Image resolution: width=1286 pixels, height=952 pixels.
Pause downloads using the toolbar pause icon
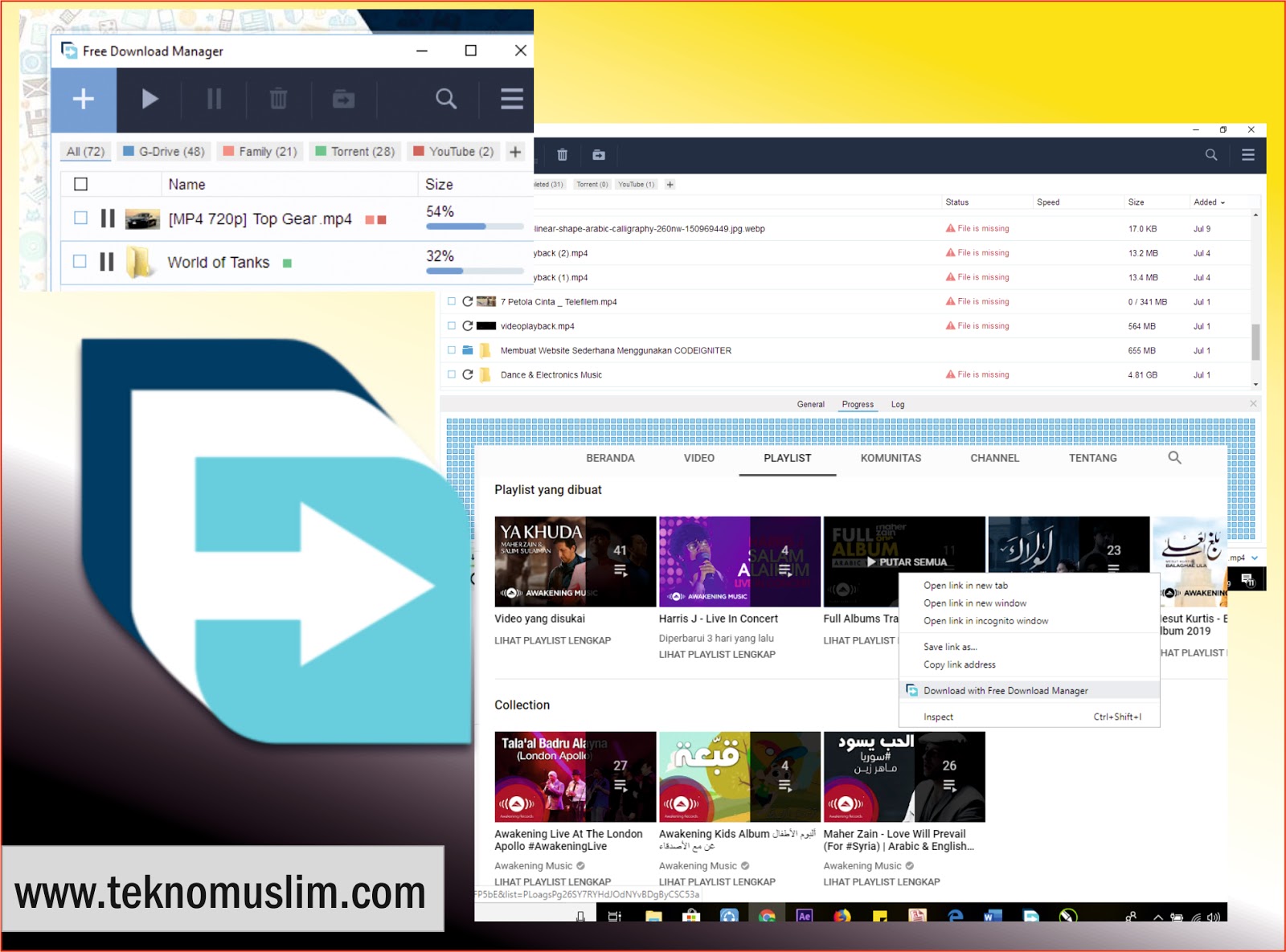(x=214, y=99)
